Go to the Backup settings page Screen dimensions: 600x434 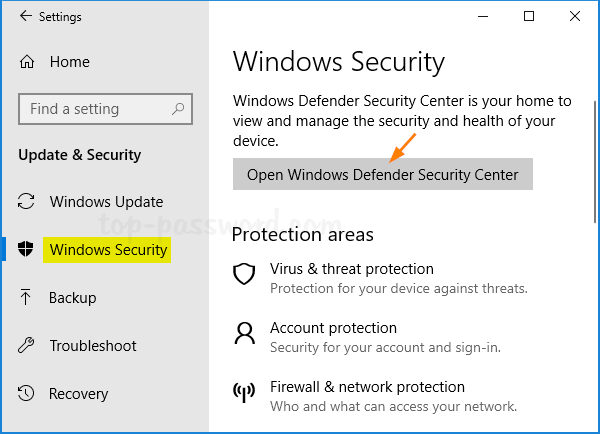(73, 297)
